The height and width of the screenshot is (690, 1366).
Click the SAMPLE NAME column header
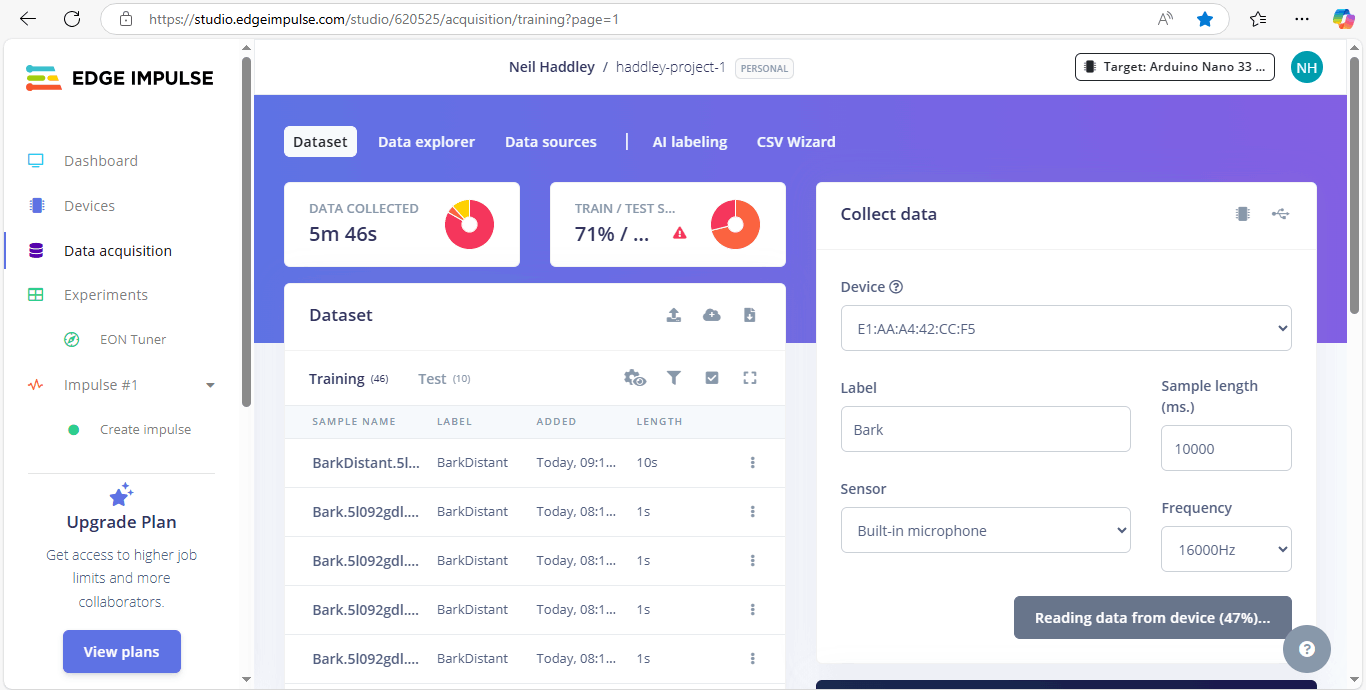pos(354,422)
